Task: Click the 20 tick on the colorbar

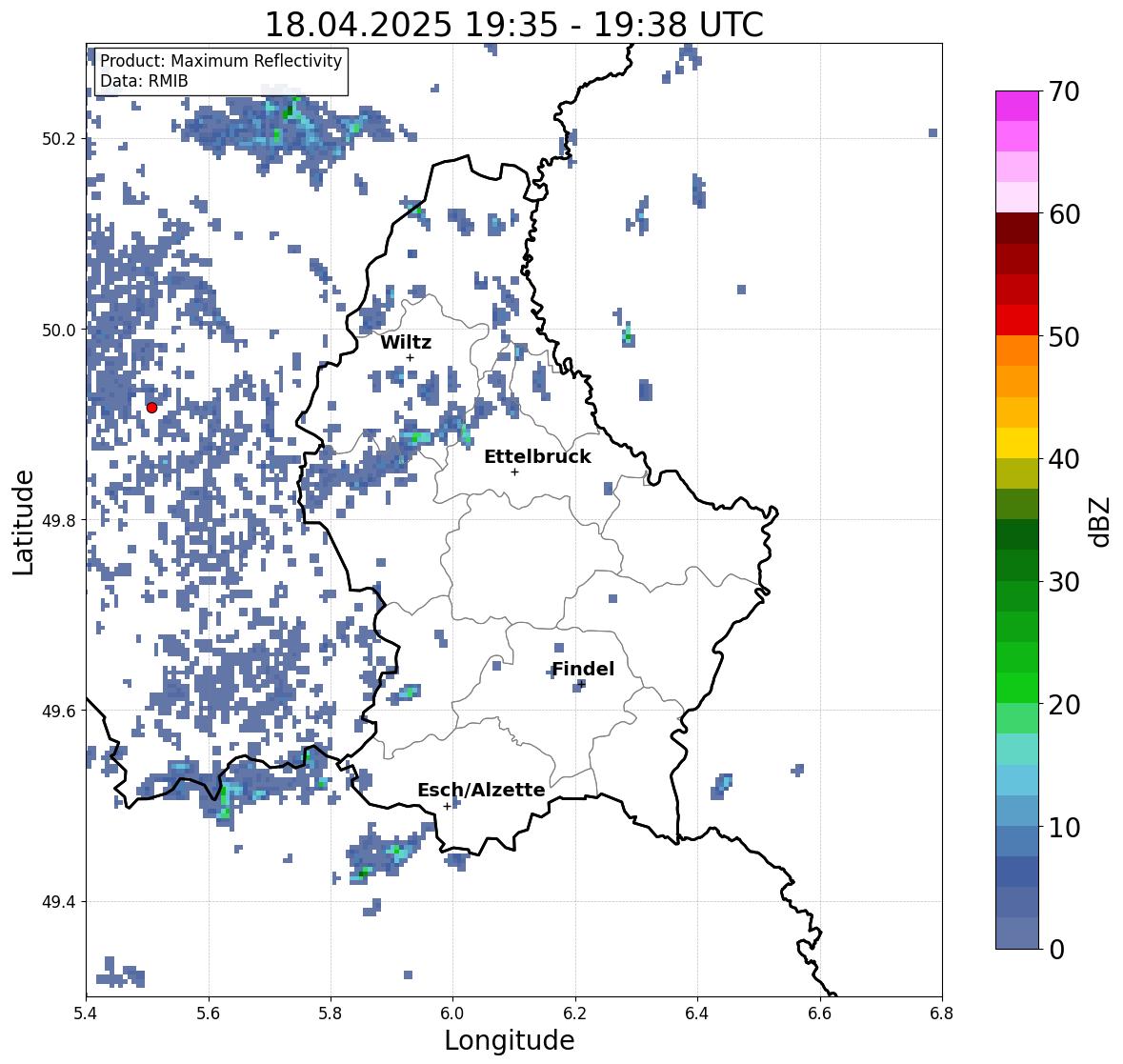Action: [x=1064, y=705]
